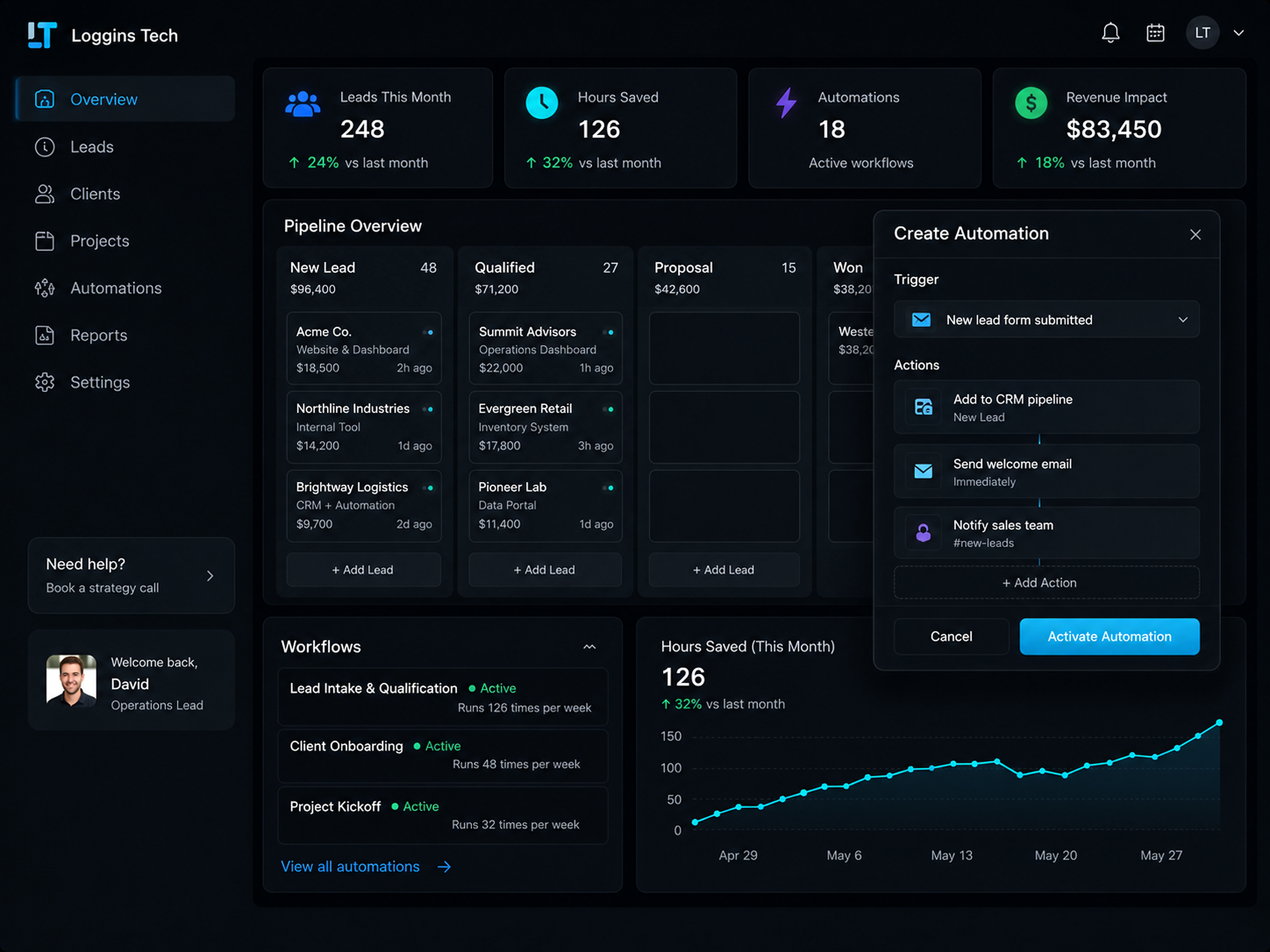Click the status dots on Pioneer Lab card

pyautogui.click(x=609, y=488)
